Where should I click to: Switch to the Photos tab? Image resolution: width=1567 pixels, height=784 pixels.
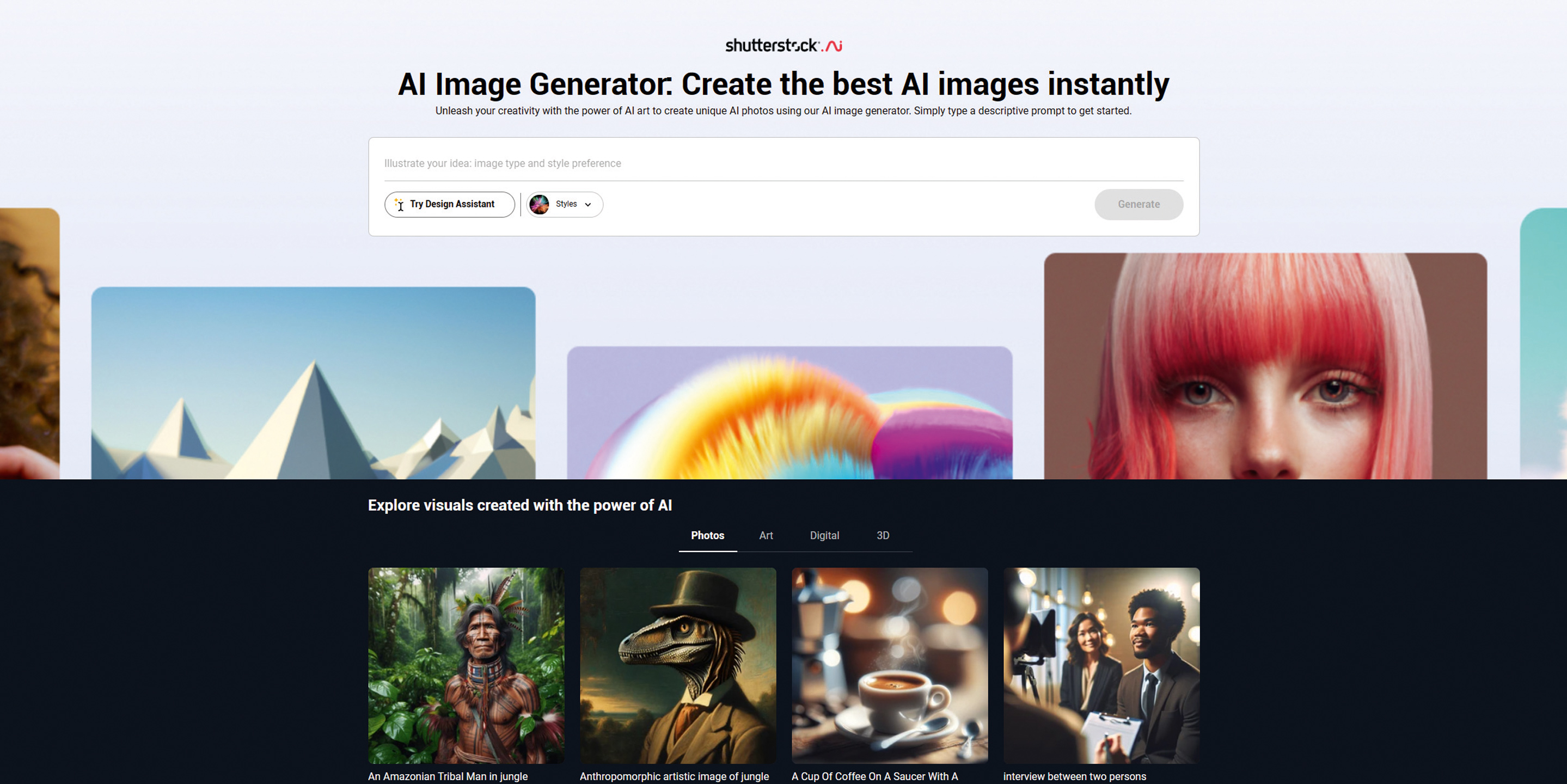click(707, 535)
